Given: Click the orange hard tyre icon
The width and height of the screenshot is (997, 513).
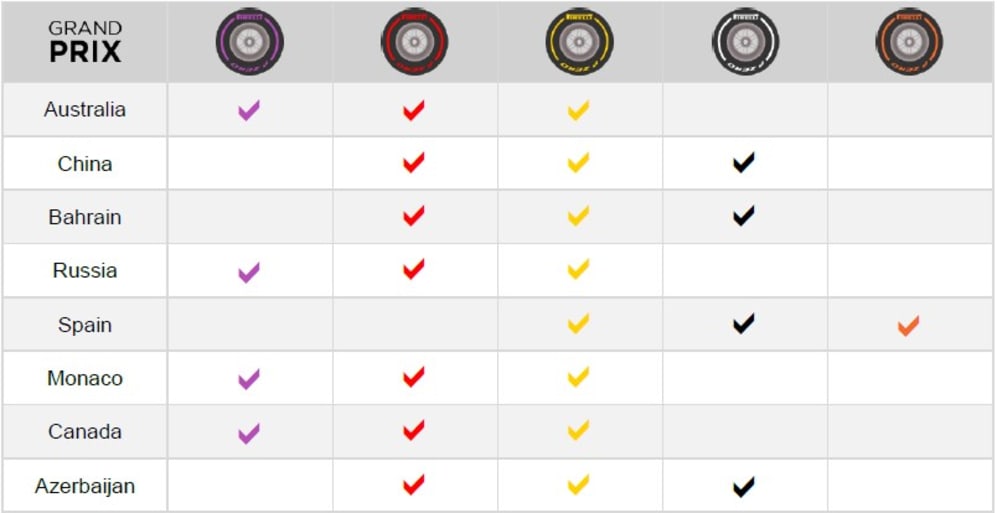Looking at the screenshot, I should click(909, 42).
